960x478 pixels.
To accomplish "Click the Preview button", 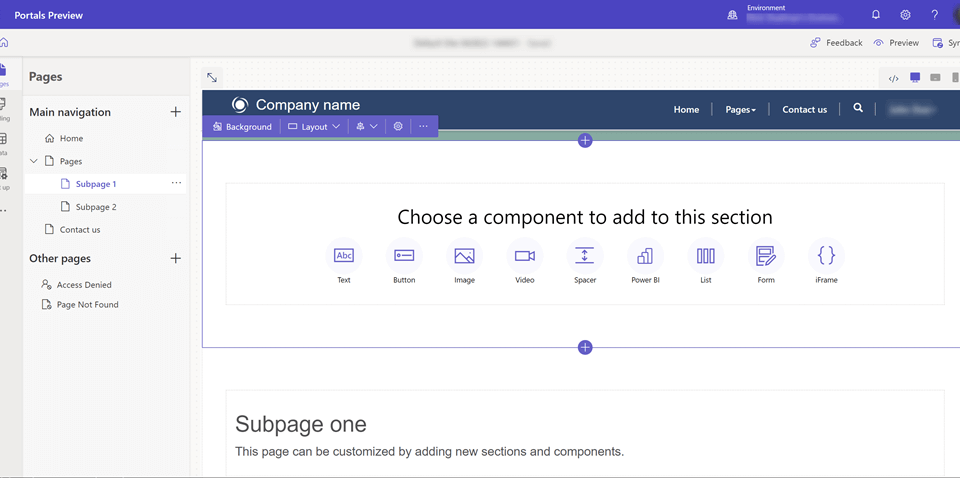I will tap(896, 43).
